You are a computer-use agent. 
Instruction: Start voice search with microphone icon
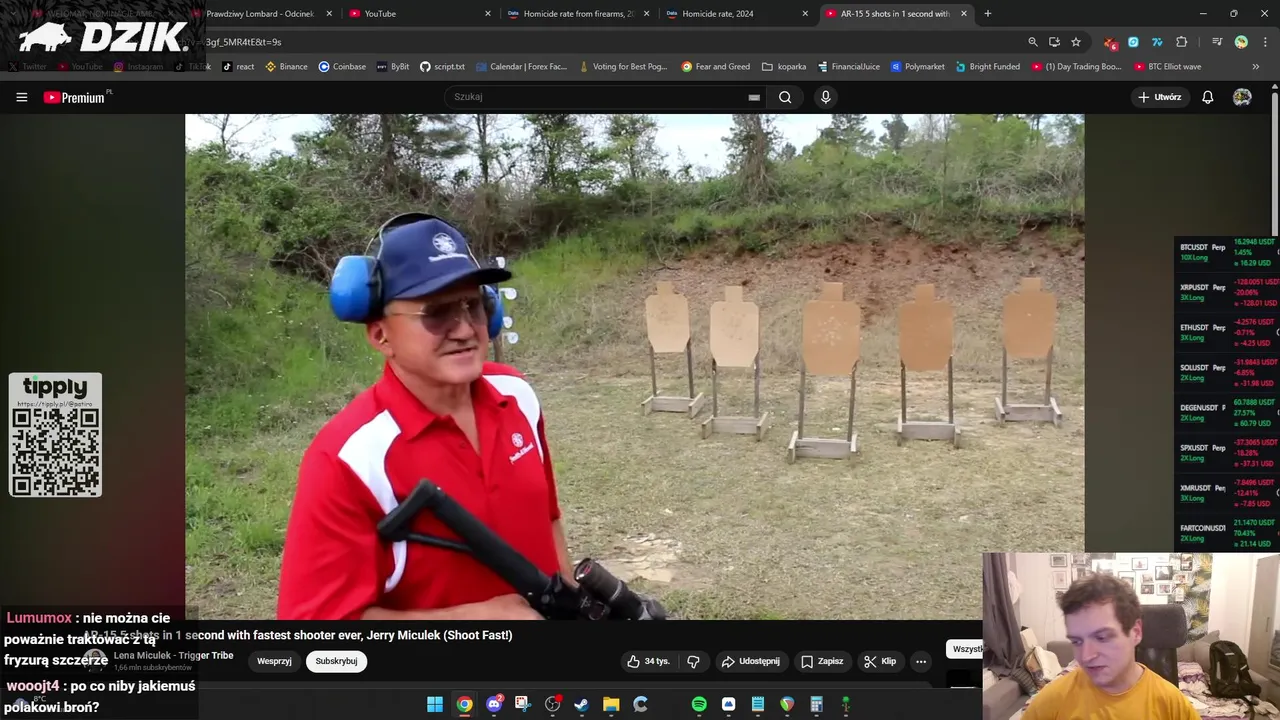click(x=825, y=97)
